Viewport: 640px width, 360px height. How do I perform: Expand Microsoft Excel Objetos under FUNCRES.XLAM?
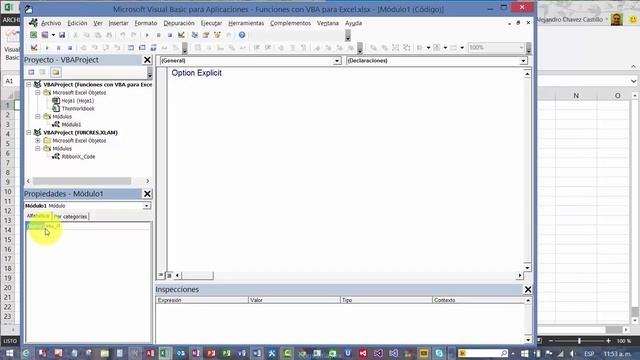coord(38,140)
